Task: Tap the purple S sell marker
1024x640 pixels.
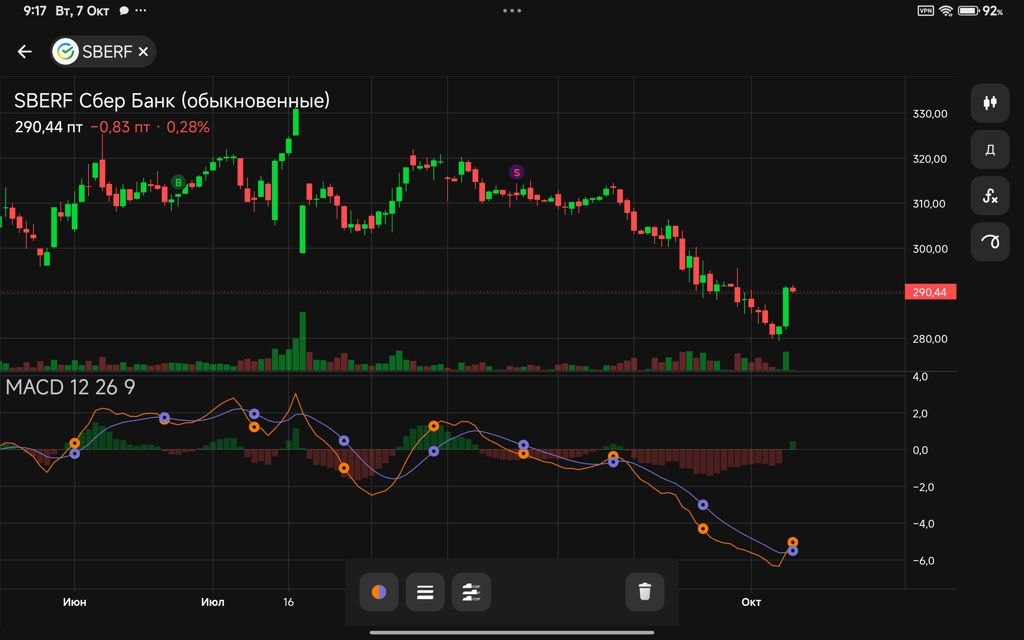Action: click(x=517, y=172)
